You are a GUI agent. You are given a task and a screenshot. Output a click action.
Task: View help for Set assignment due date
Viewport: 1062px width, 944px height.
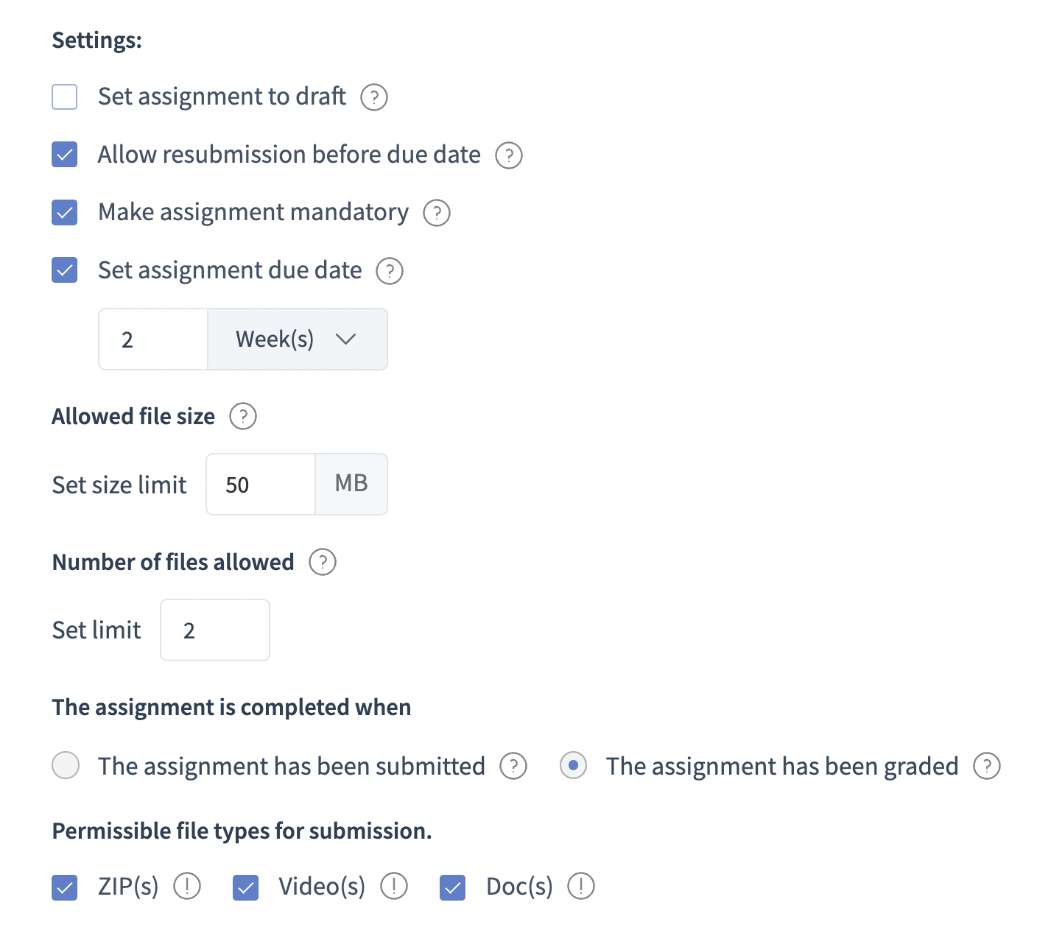pyautogui.click(x=389, y=270)
